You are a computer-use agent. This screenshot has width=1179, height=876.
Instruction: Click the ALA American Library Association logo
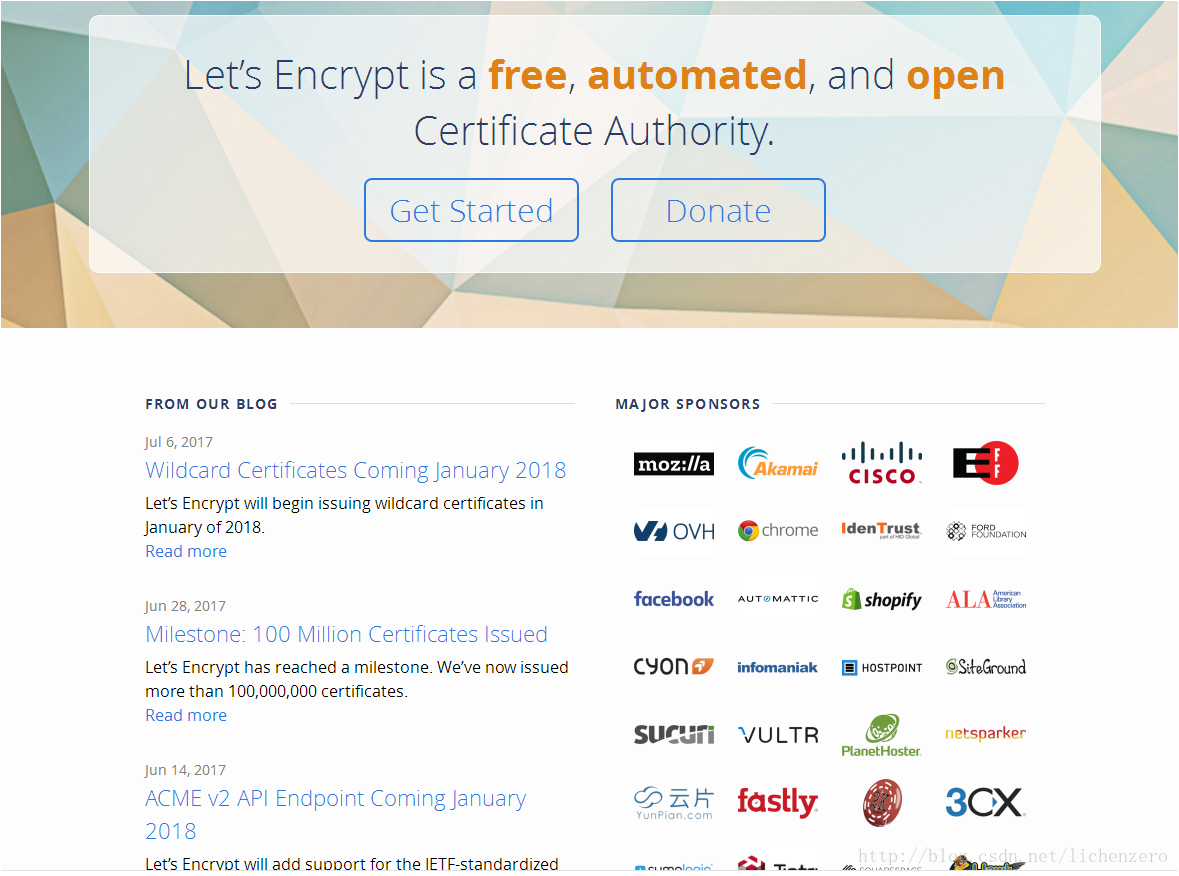[x=986, y=599]
